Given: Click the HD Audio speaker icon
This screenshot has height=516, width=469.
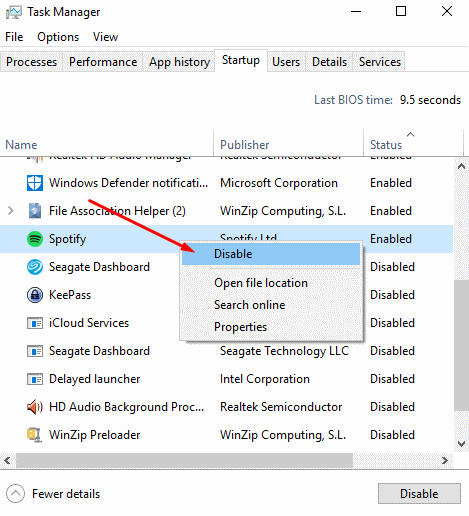Looking at the screenshot, I should (x=35, y=407).
